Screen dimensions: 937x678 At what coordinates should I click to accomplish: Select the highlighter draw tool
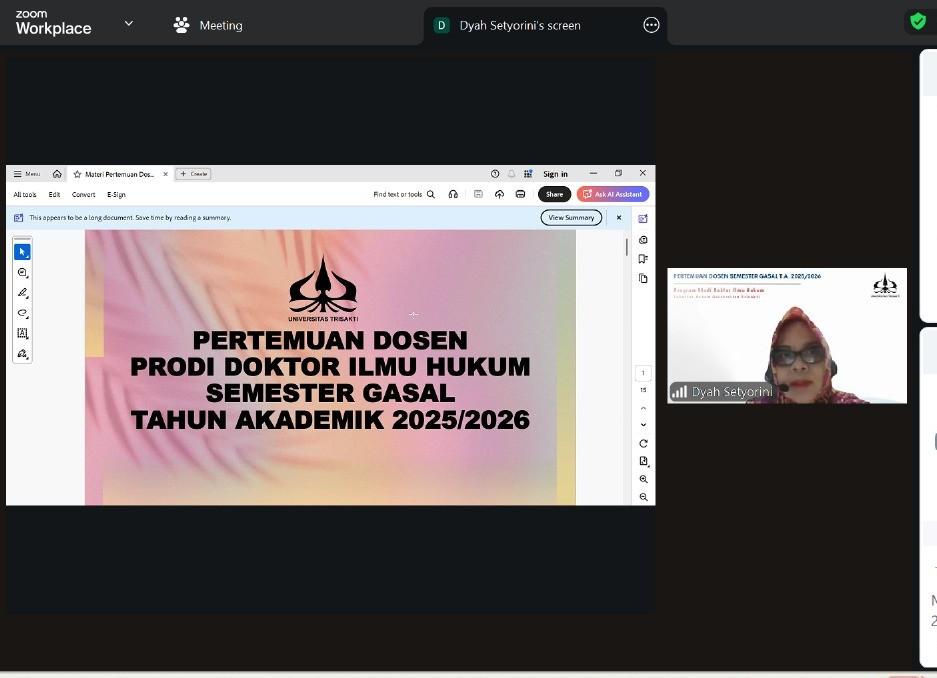coord(22,293)
